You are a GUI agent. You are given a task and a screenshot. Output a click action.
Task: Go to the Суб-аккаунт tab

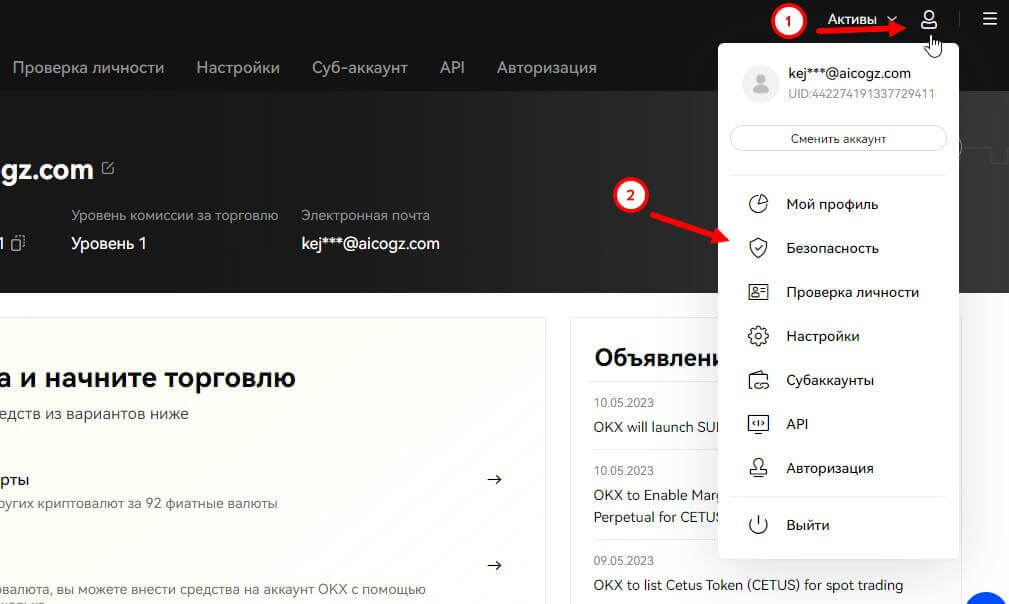point(359,68)
